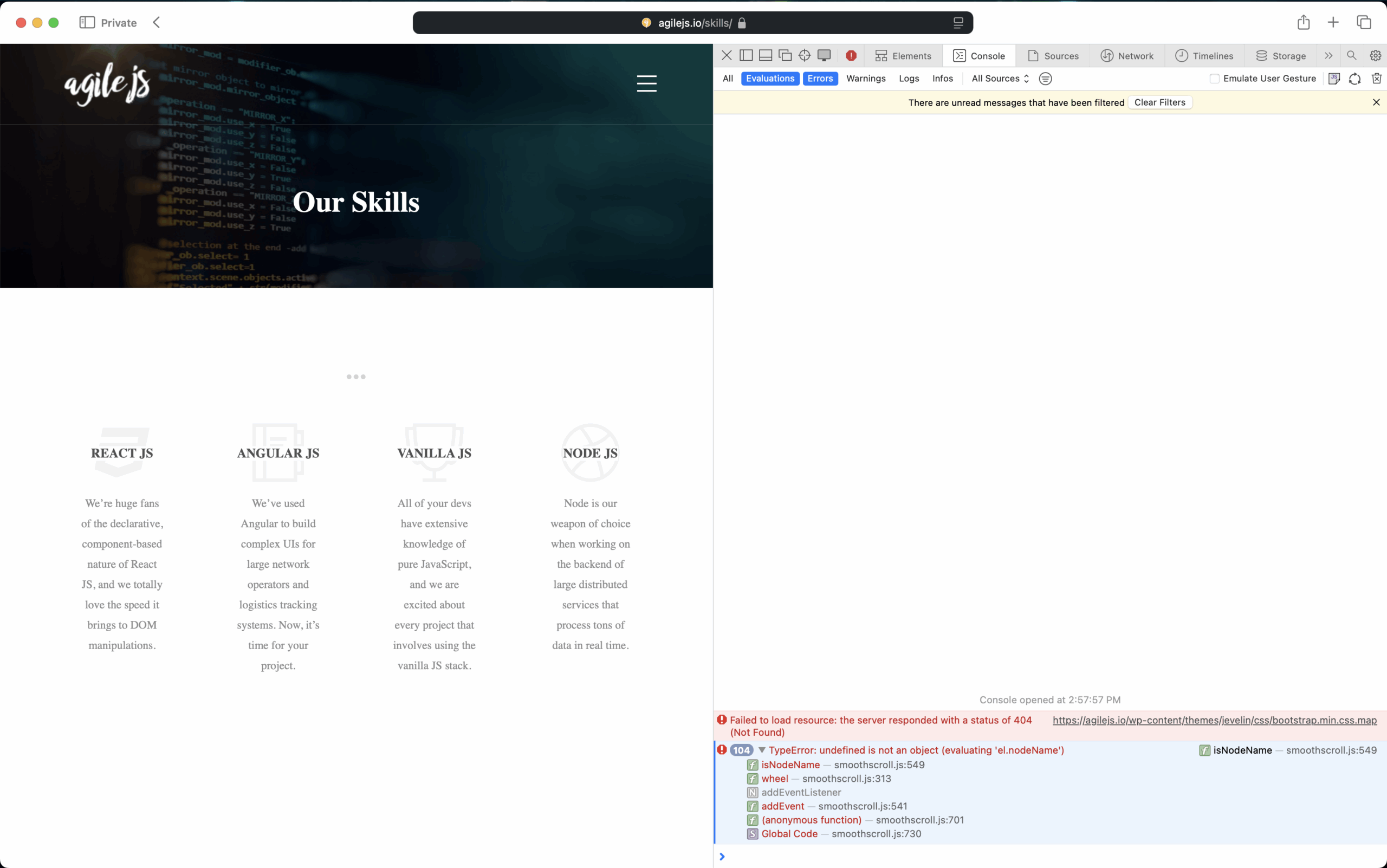Start element selection crosshair tool
Image resolution: width=1387 pixels, height=868 pixels.
click(805, 56)
